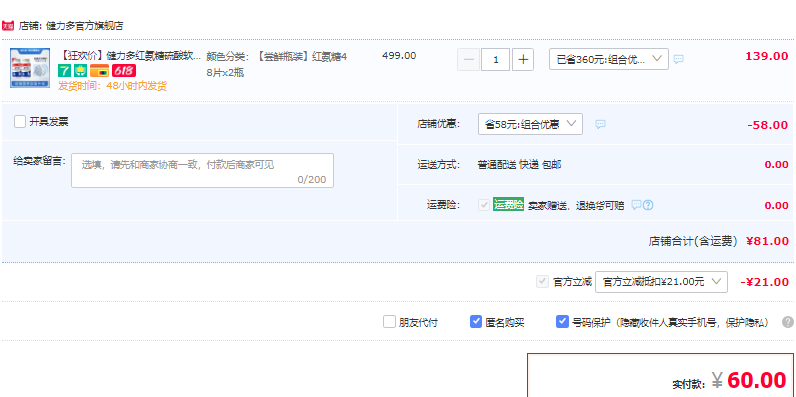
Task: Click the quantity input field
Action: [x=495, y=60]
